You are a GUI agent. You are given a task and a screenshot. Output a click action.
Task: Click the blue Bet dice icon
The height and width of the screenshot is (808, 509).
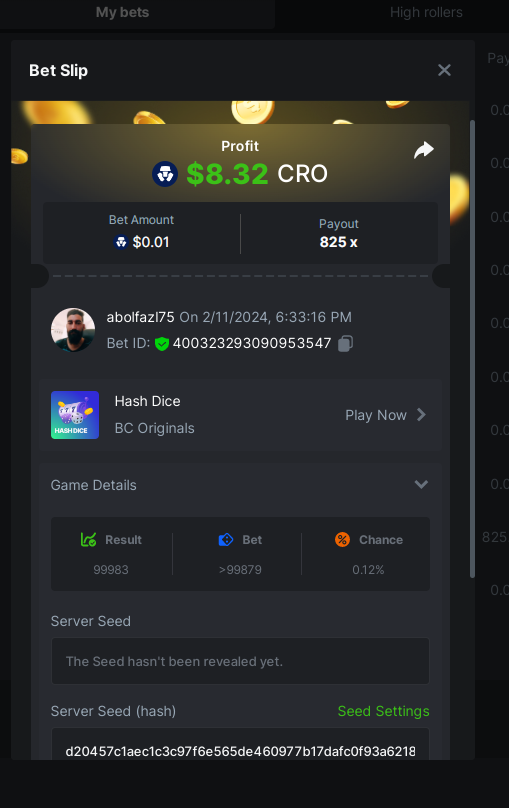pos(226,540)
